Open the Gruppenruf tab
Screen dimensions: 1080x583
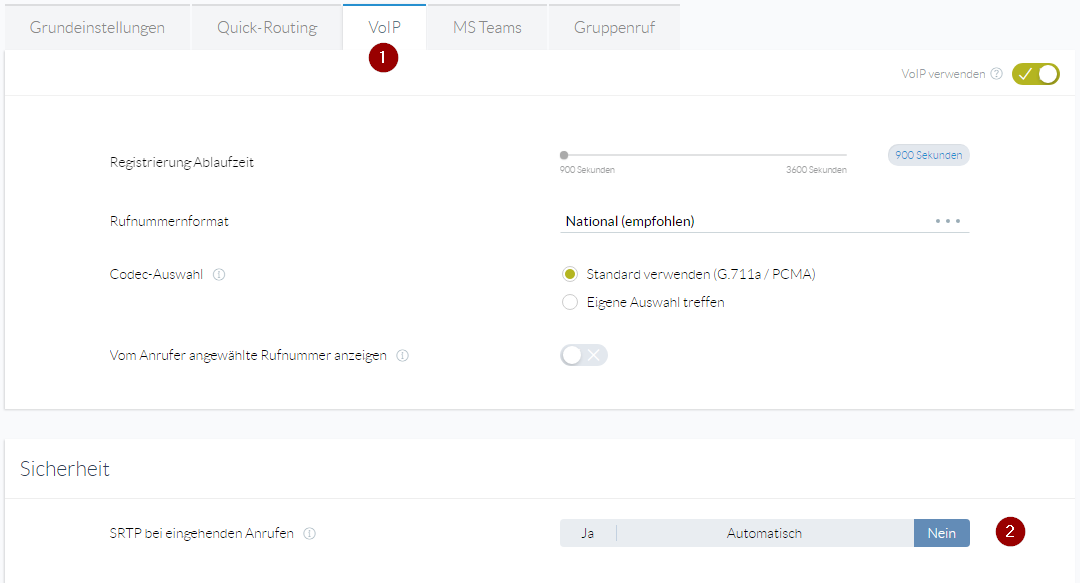(x=614, y=27)
